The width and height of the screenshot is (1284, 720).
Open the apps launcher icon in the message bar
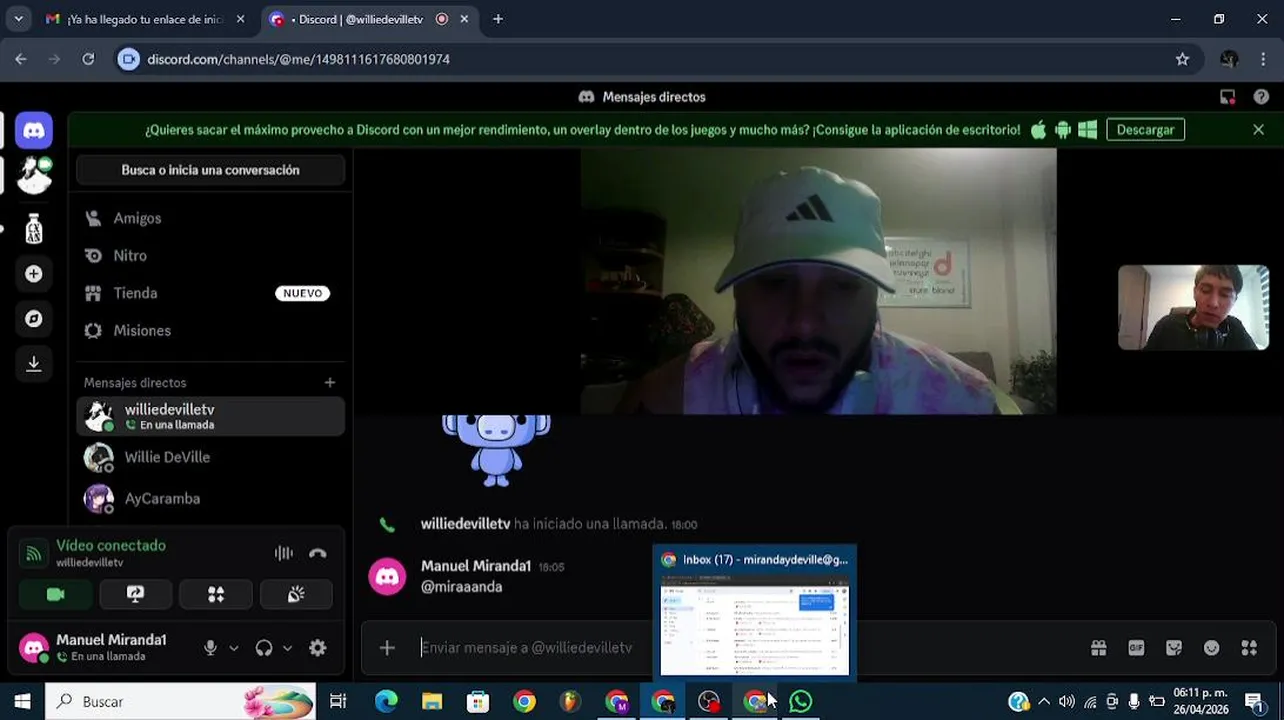pos(1249,648)
